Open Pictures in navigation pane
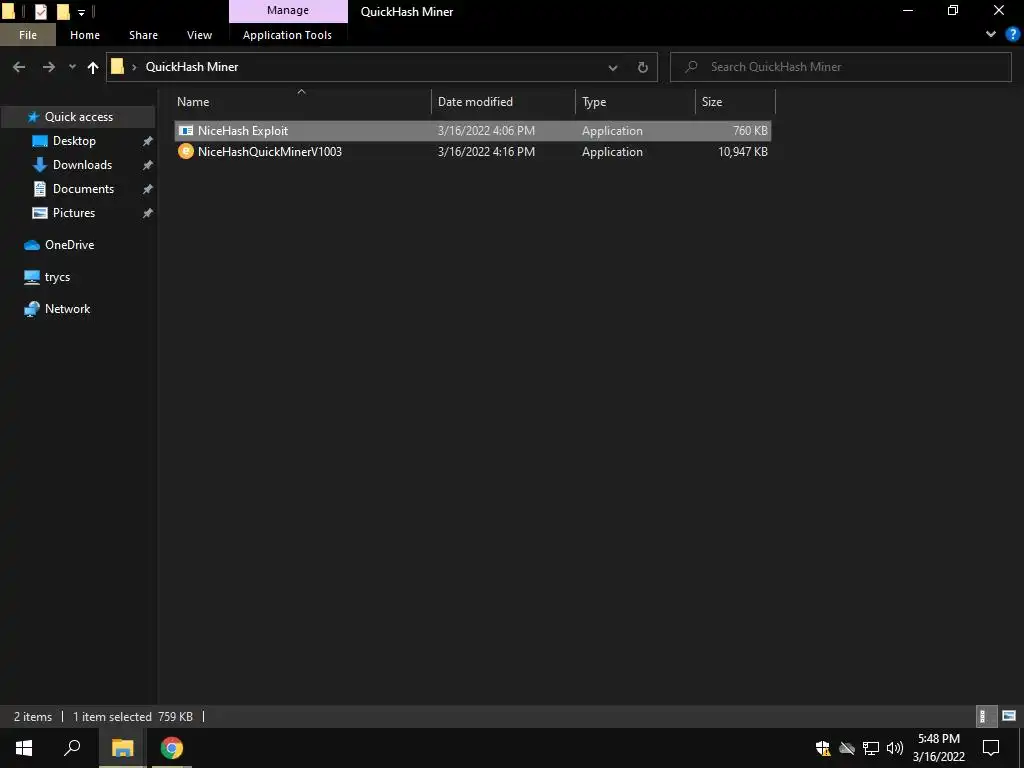The height and width of the screenshot is (768, 1024). 74,213
